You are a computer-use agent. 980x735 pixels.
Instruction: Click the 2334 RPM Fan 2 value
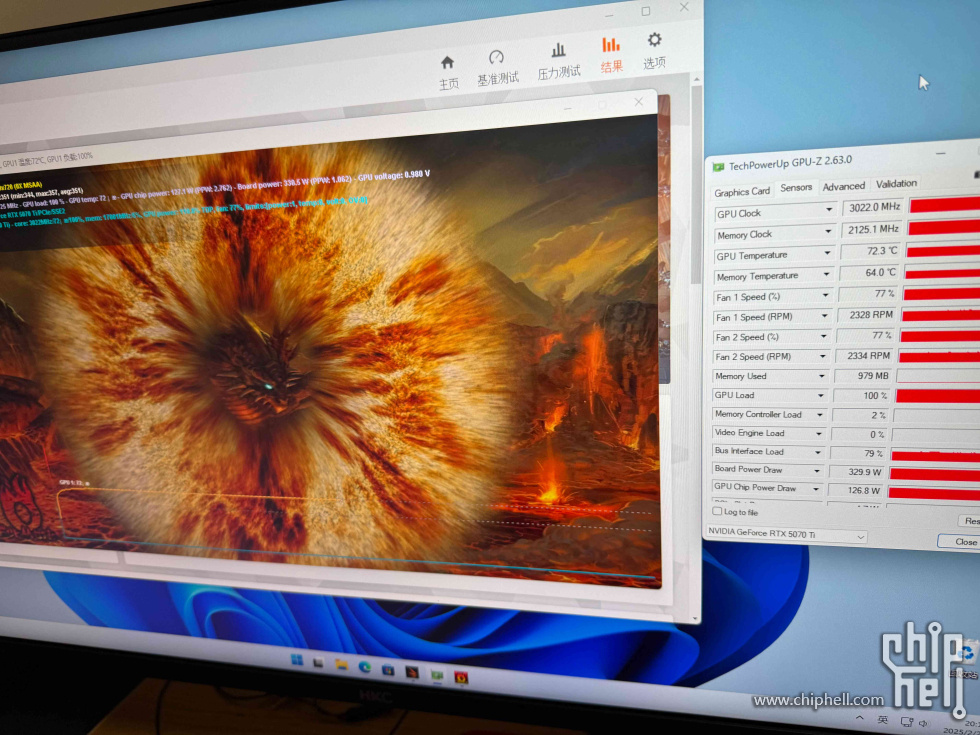[864, 356]
